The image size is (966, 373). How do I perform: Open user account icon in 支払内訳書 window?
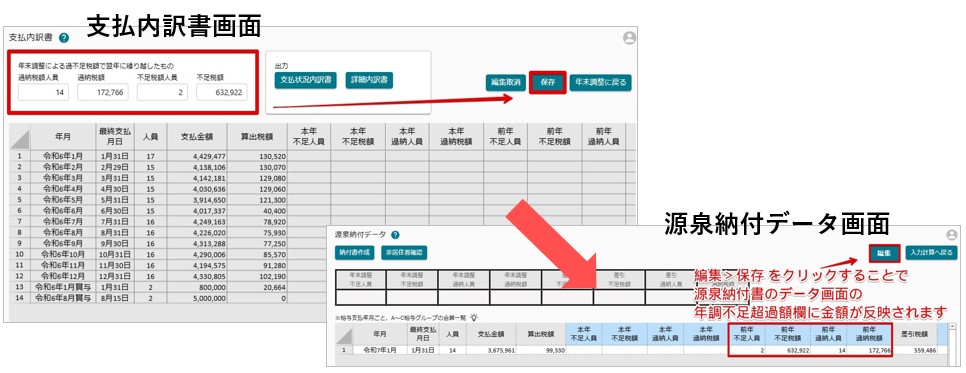(629, 38)
